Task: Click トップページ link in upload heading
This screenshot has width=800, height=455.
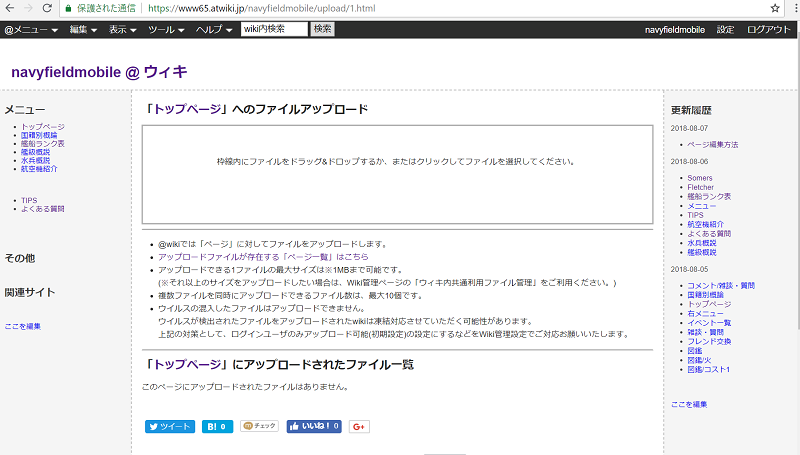Action: click(x=188, y=109)
